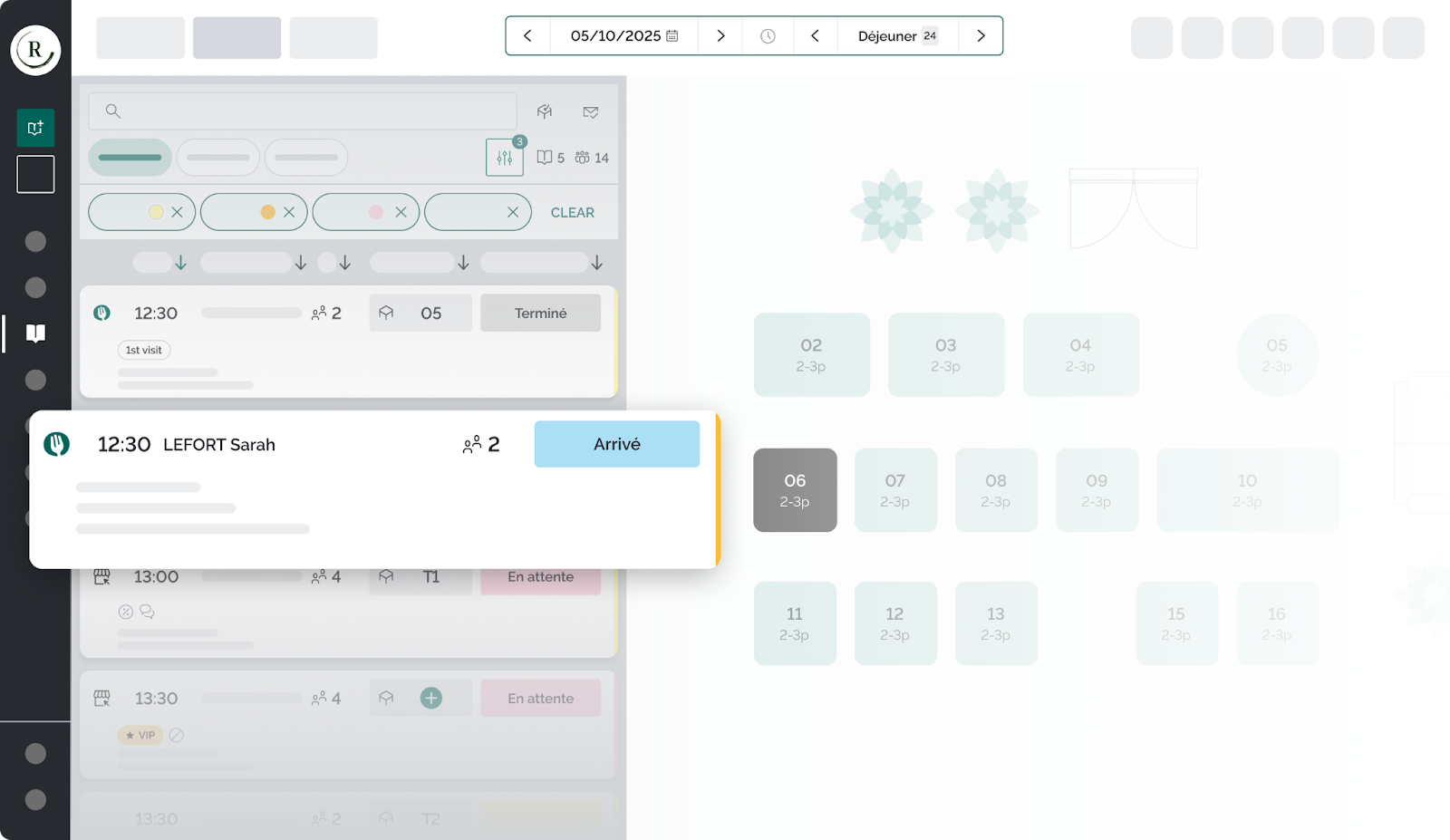Remove the pink dot filter chip
This screenshot has width=1450, height=840.
tap(401, 212)
